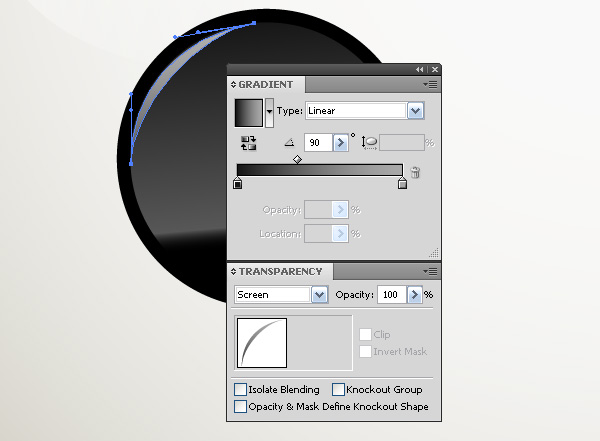Open the angle value arrow menu
The image size is (600, 441).
[340, 143]
